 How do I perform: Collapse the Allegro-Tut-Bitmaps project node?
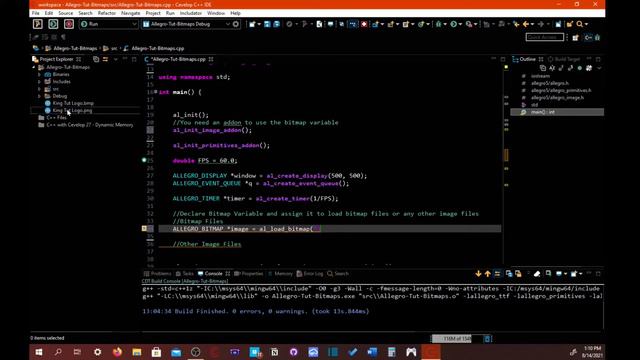point(34,67)
